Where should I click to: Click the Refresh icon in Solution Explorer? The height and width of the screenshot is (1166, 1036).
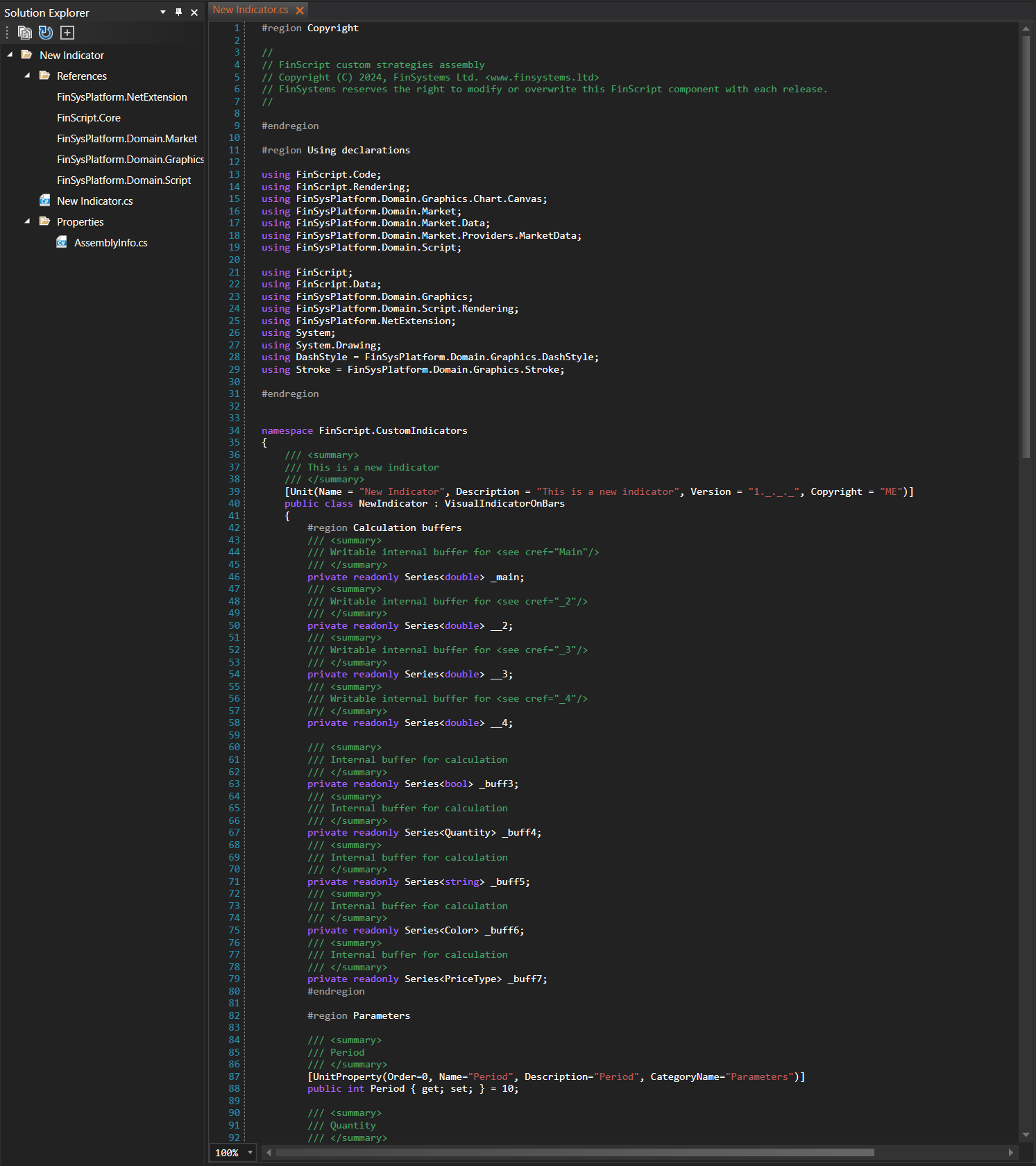pos(46,33)
